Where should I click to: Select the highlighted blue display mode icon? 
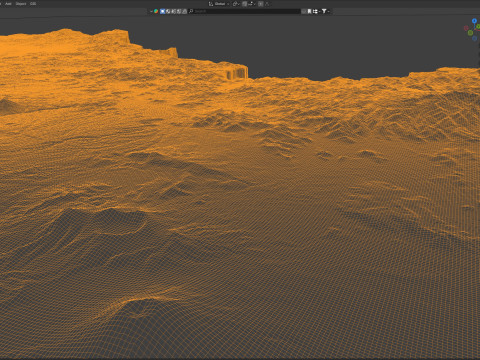tap(162, 11)
